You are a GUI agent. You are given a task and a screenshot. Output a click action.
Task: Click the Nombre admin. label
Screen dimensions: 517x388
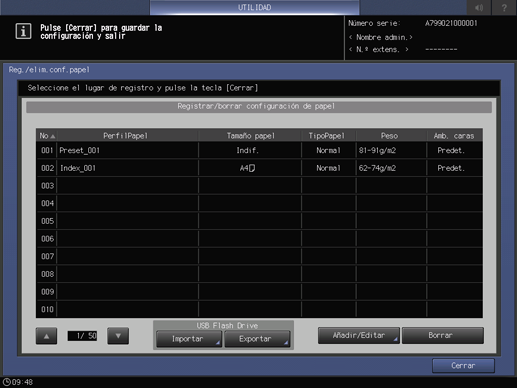click(381, 37)
